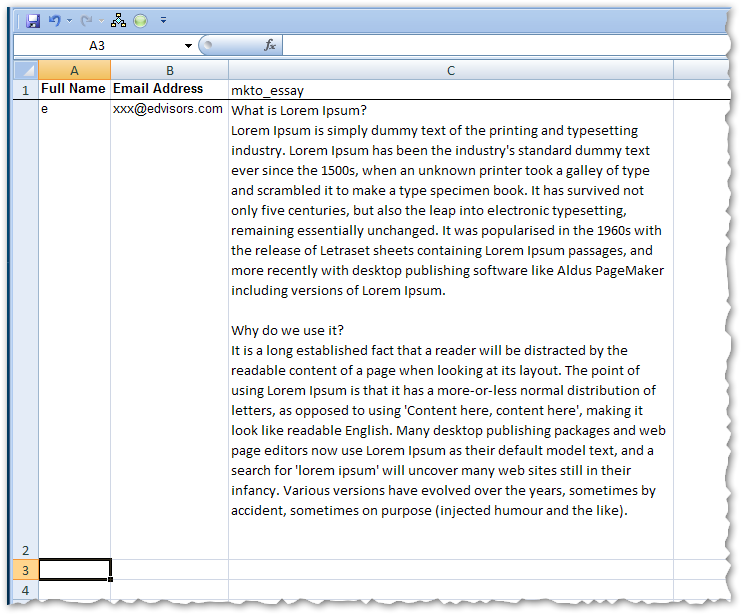Select row 2 header
743x616 pixels.
click(x=26, y=329)
